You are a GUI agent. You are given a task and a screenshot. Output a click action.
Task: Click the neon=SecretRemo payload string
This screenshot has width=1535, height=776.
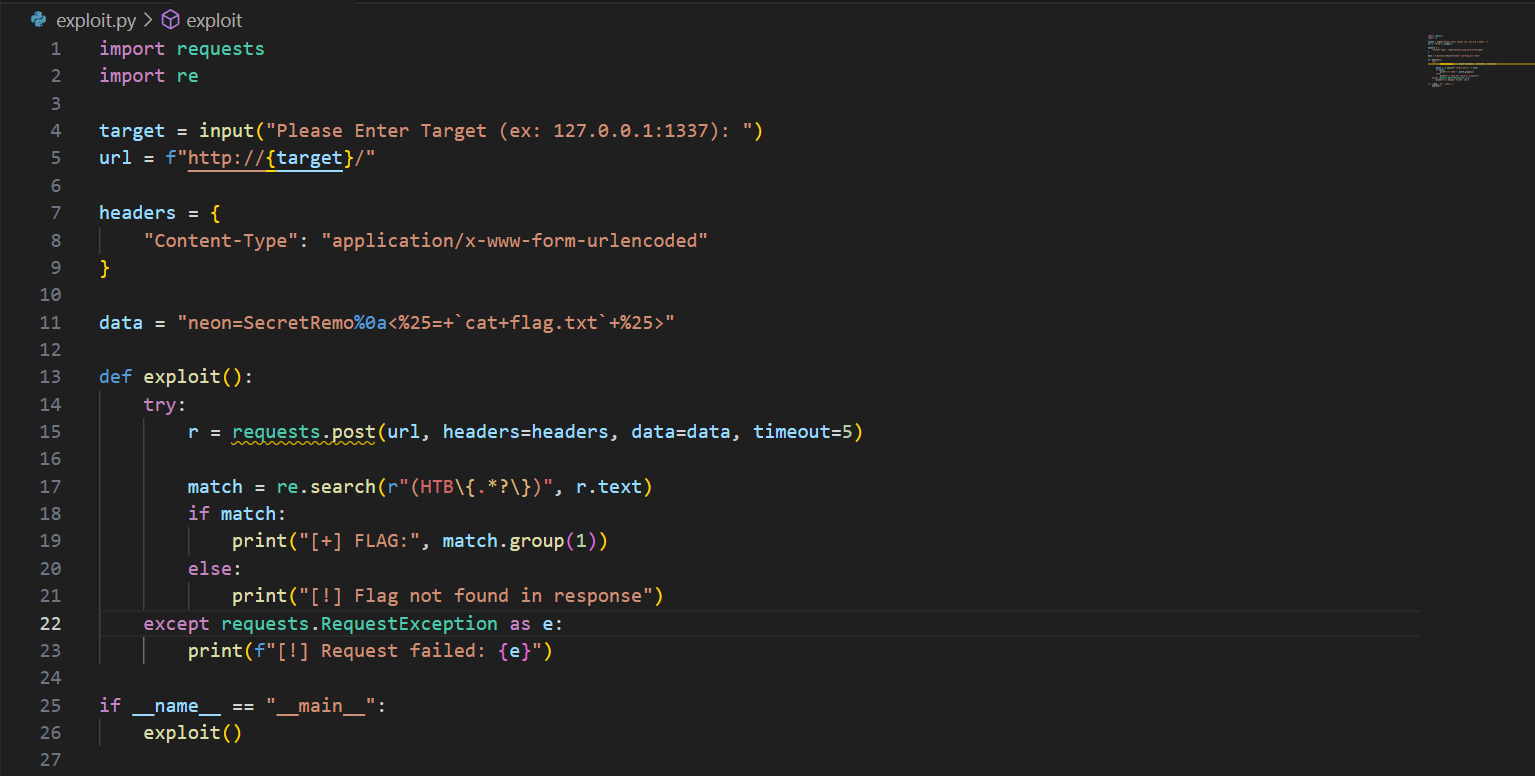pyautogui.click(x=426, y=322)
